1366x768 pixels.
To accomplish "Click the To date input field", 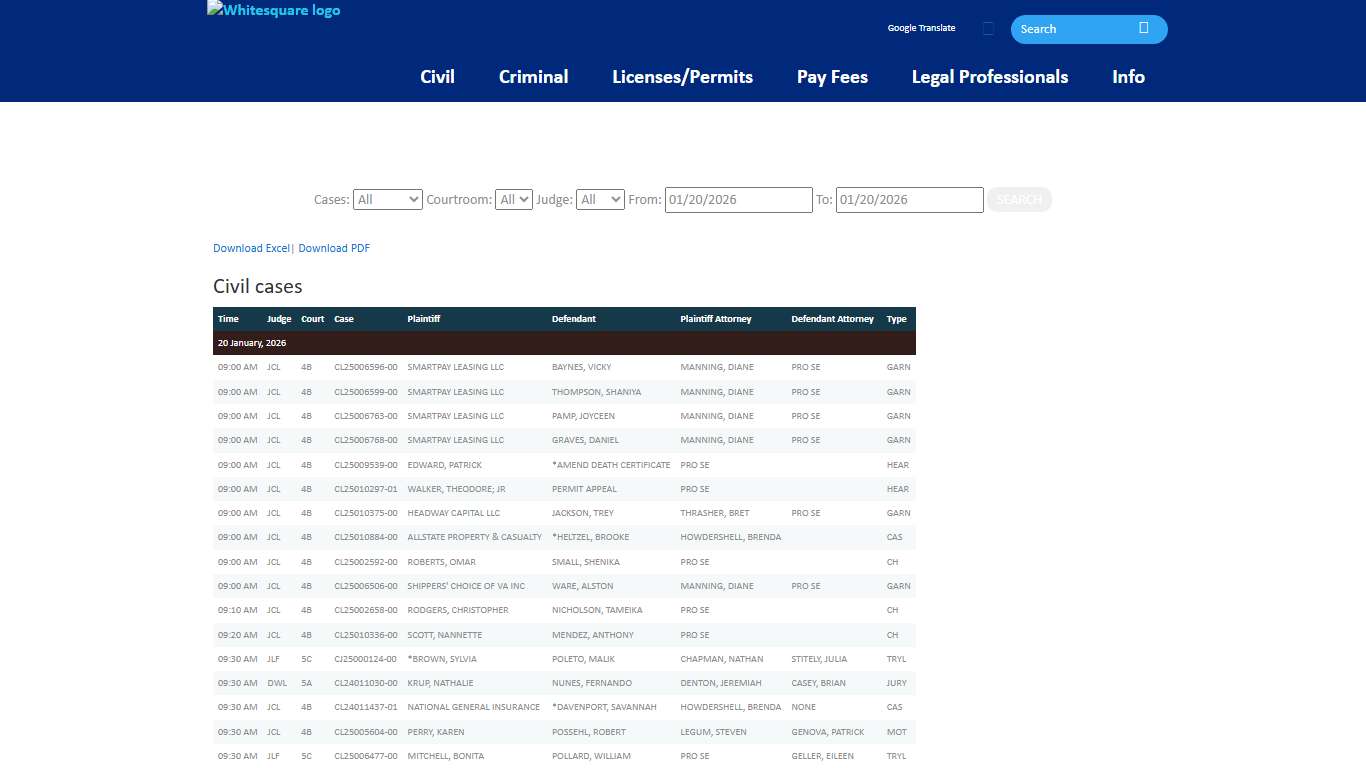I will [x=909, y=200].
